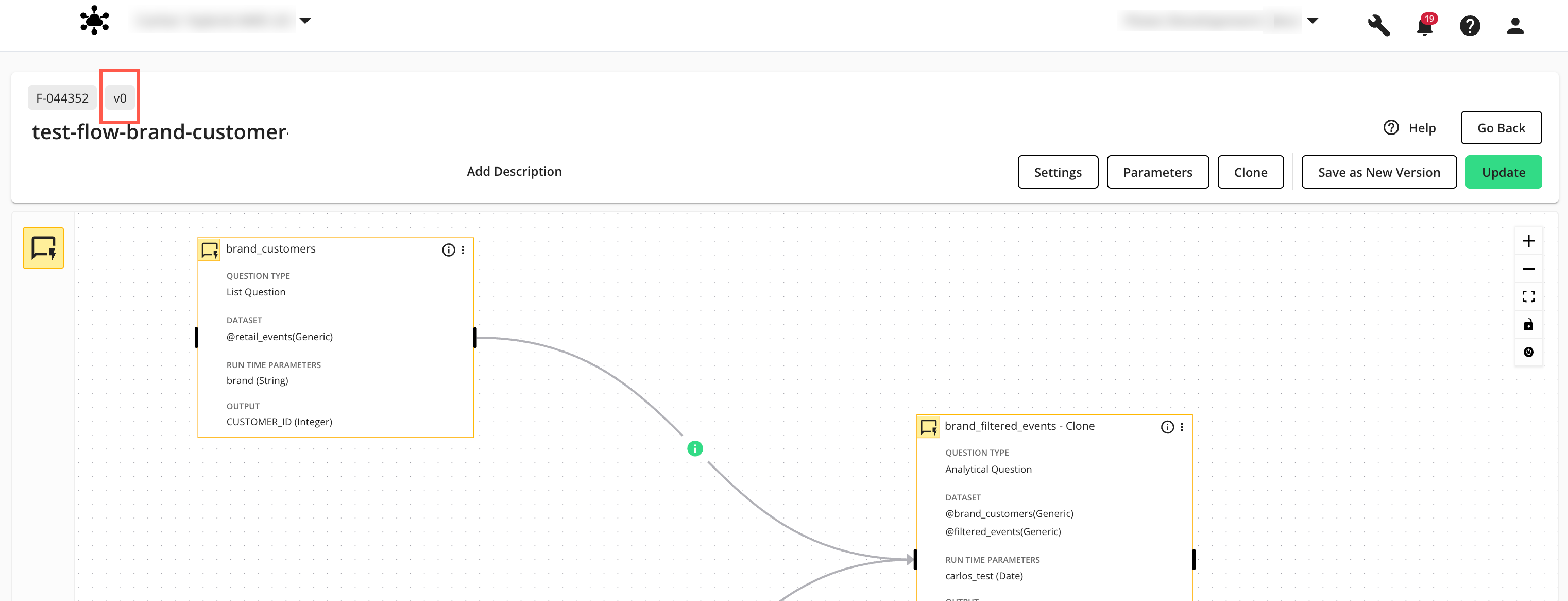
Task: Click CUSTOMER_ID (Integer) output text
Action: point(279,421)
